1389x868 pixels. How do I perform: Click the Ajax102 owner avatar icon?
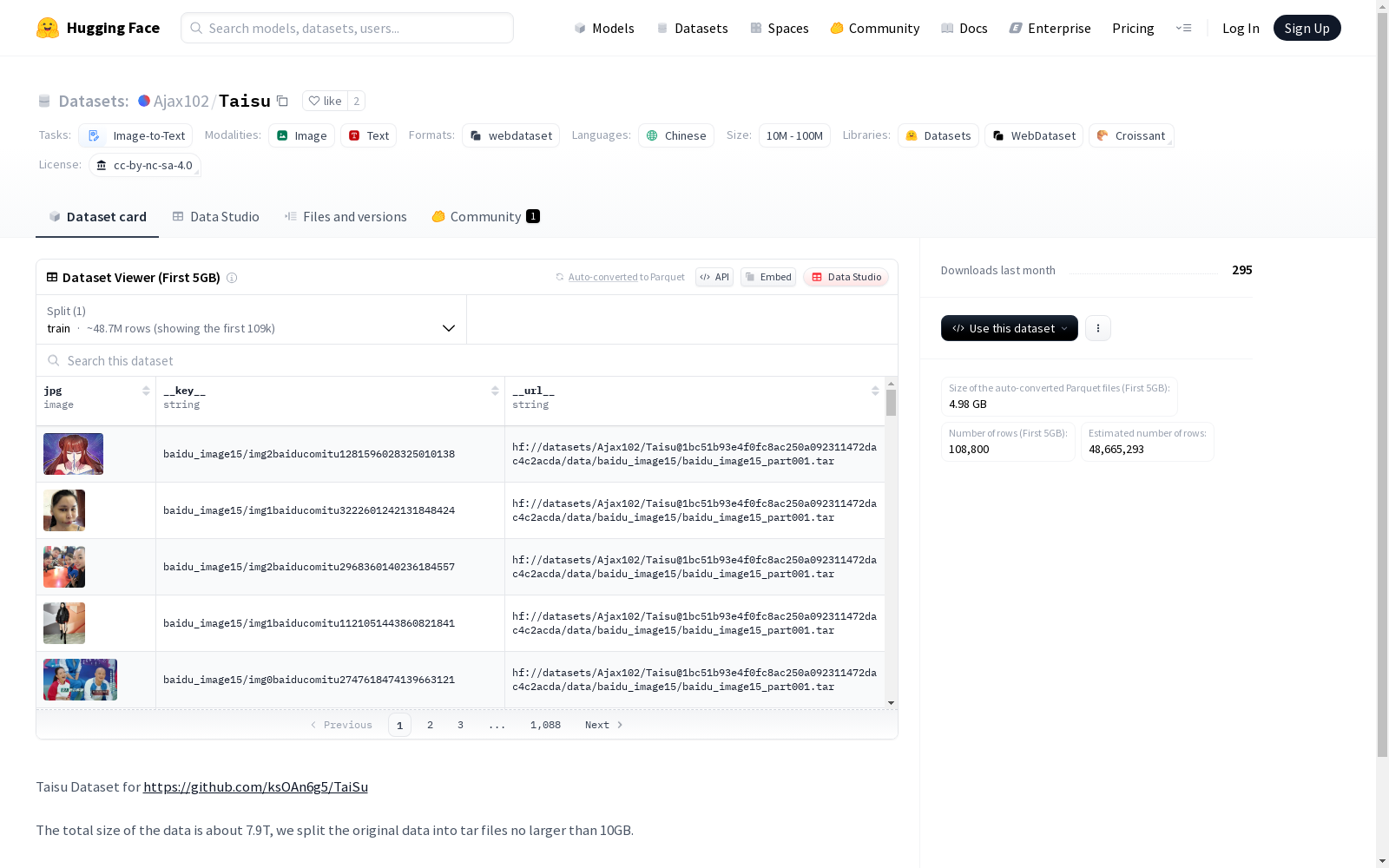pyautogui.click(x=144, y=101)
